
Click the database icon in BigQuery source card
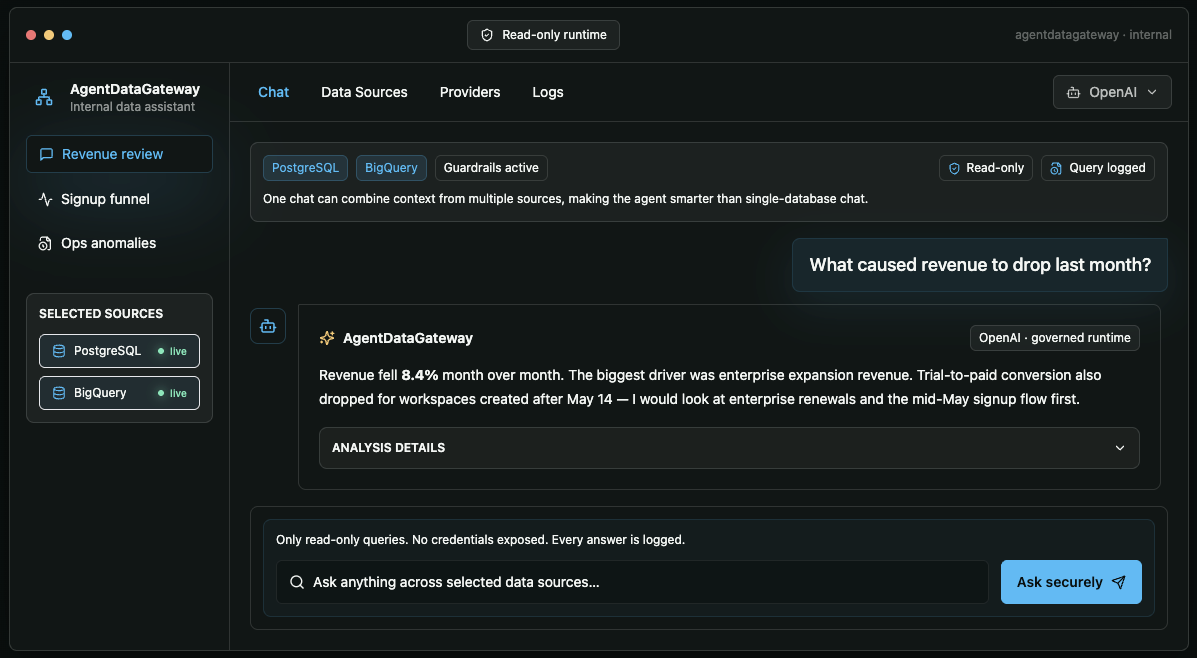tap(59, 393)
